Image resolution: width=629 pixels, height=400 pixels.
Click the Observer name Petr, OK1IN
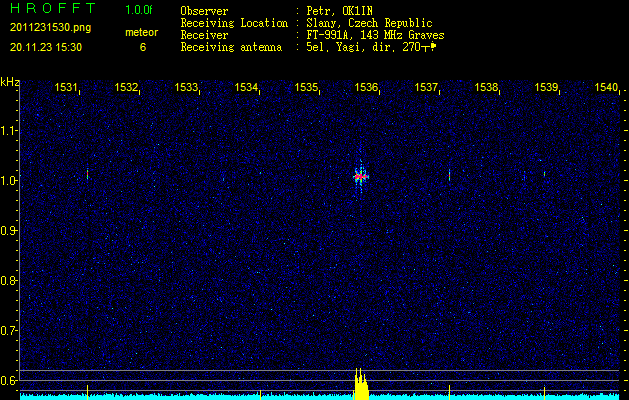pos(337,11)
